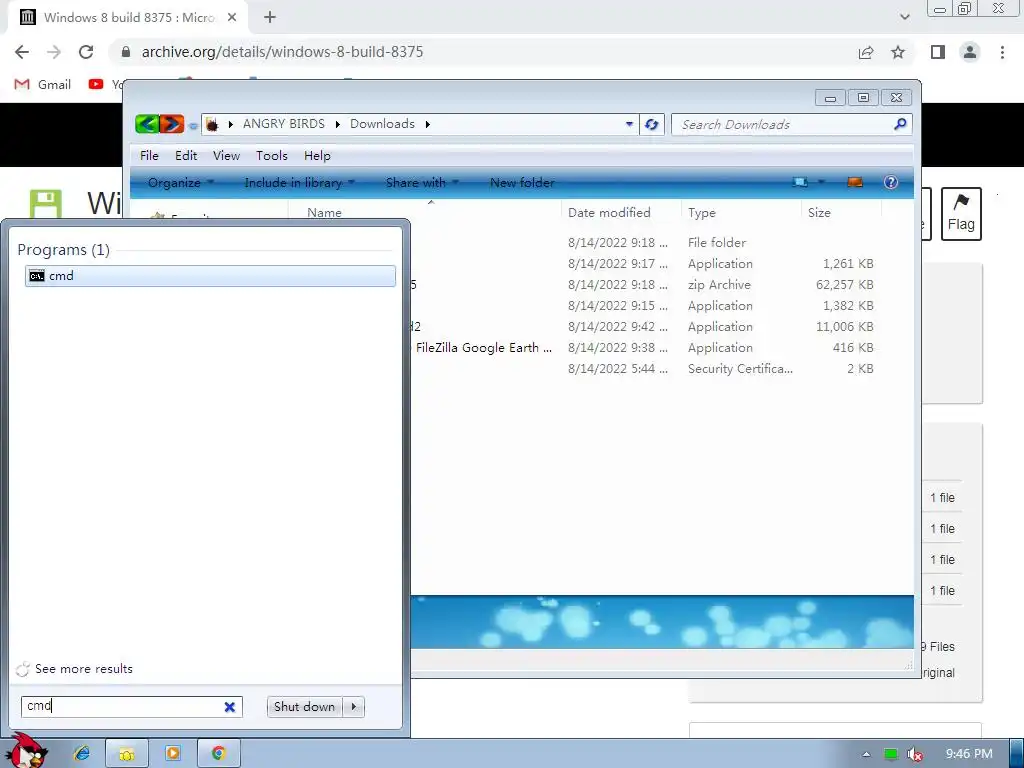Click the Flag button on archive.org
1024x768 pixels.
point(961,214)
